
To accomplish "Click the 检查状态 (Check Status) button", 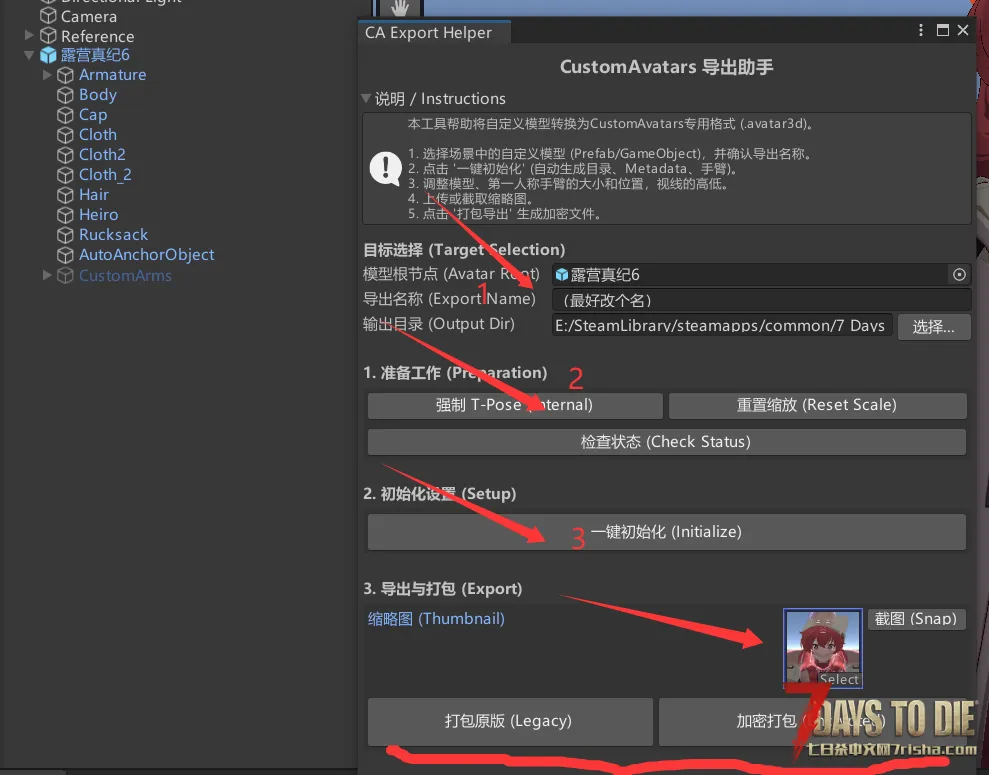I will [666, 442].
